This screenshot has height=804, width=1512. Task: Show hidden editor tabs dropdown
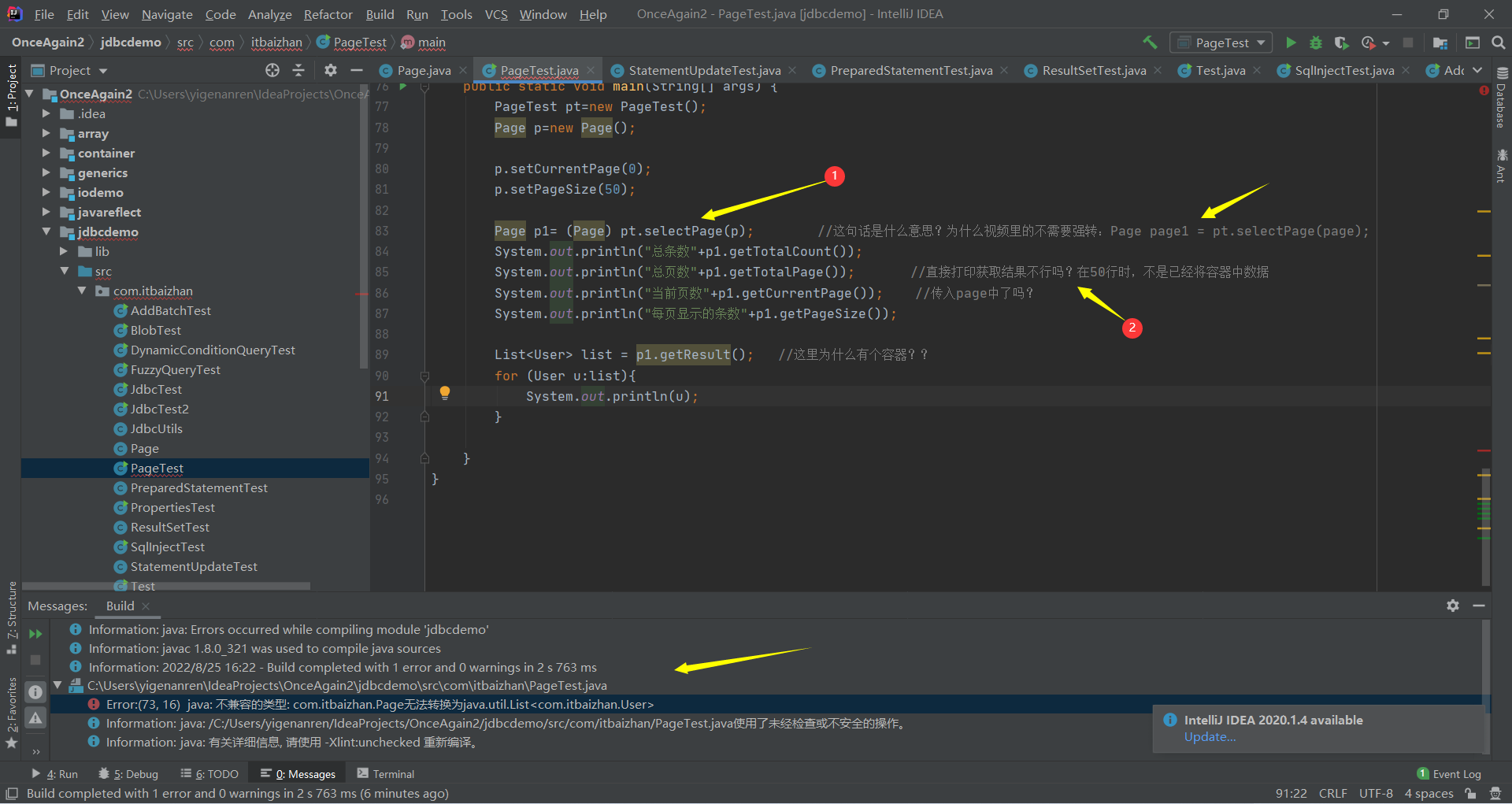1477,70
